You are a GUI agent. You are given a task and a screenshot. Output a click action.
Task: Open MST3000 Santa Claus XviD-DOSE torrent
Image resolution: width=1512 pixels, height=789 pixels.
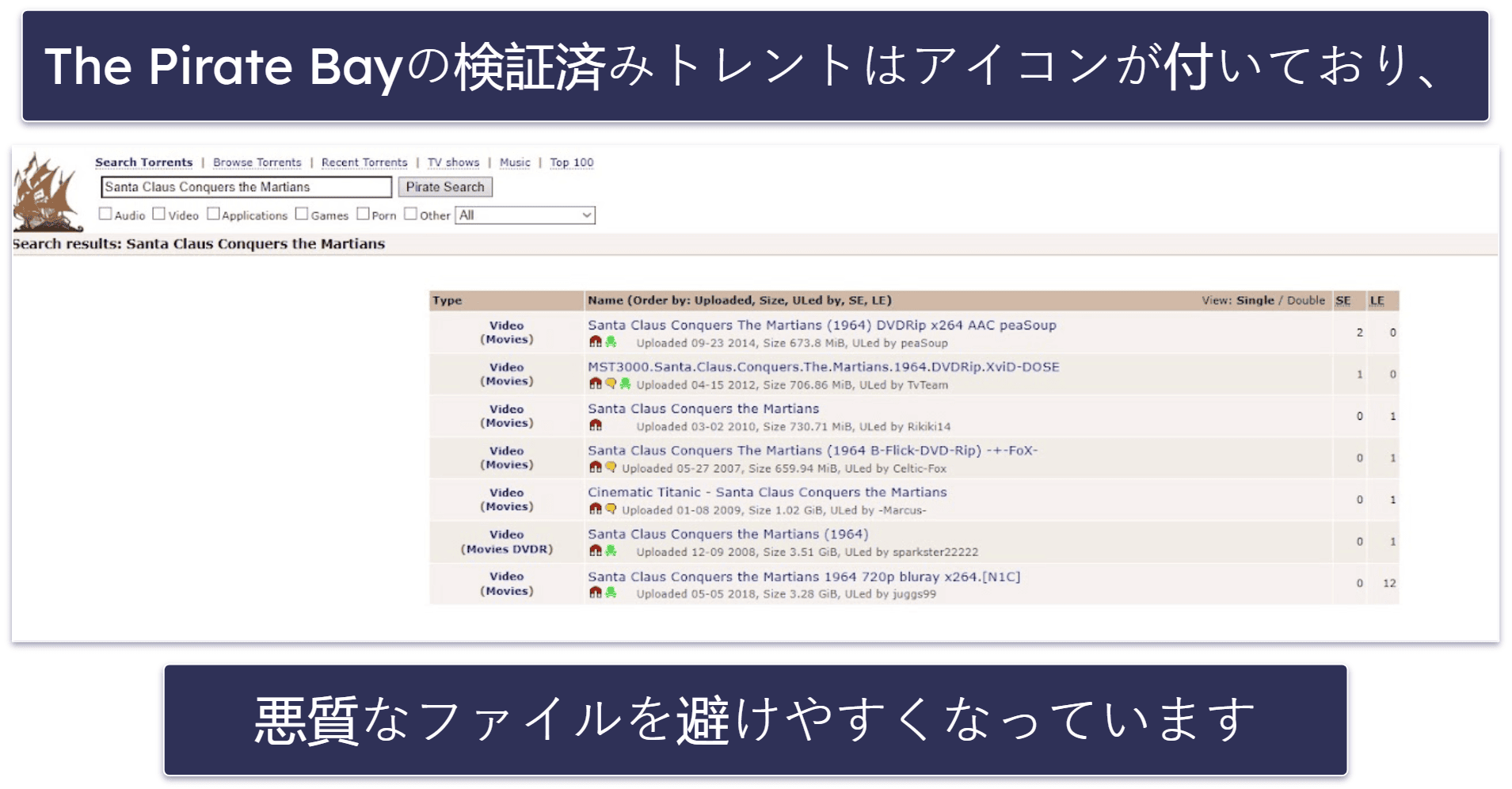point(824,367)
